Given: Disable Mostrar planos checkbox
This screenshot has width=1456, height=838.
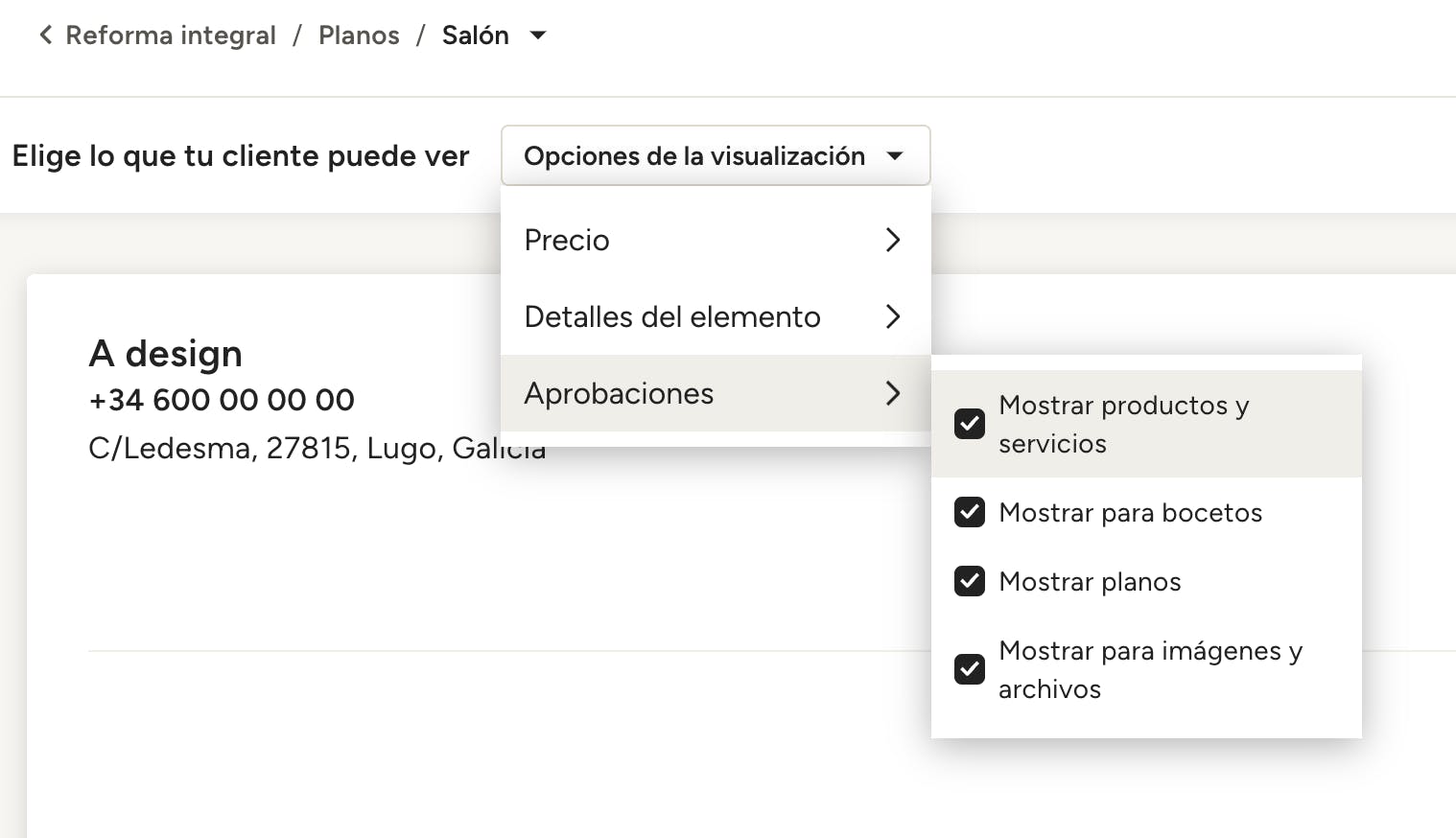Looking at the screenshot, I should point(970,581).
